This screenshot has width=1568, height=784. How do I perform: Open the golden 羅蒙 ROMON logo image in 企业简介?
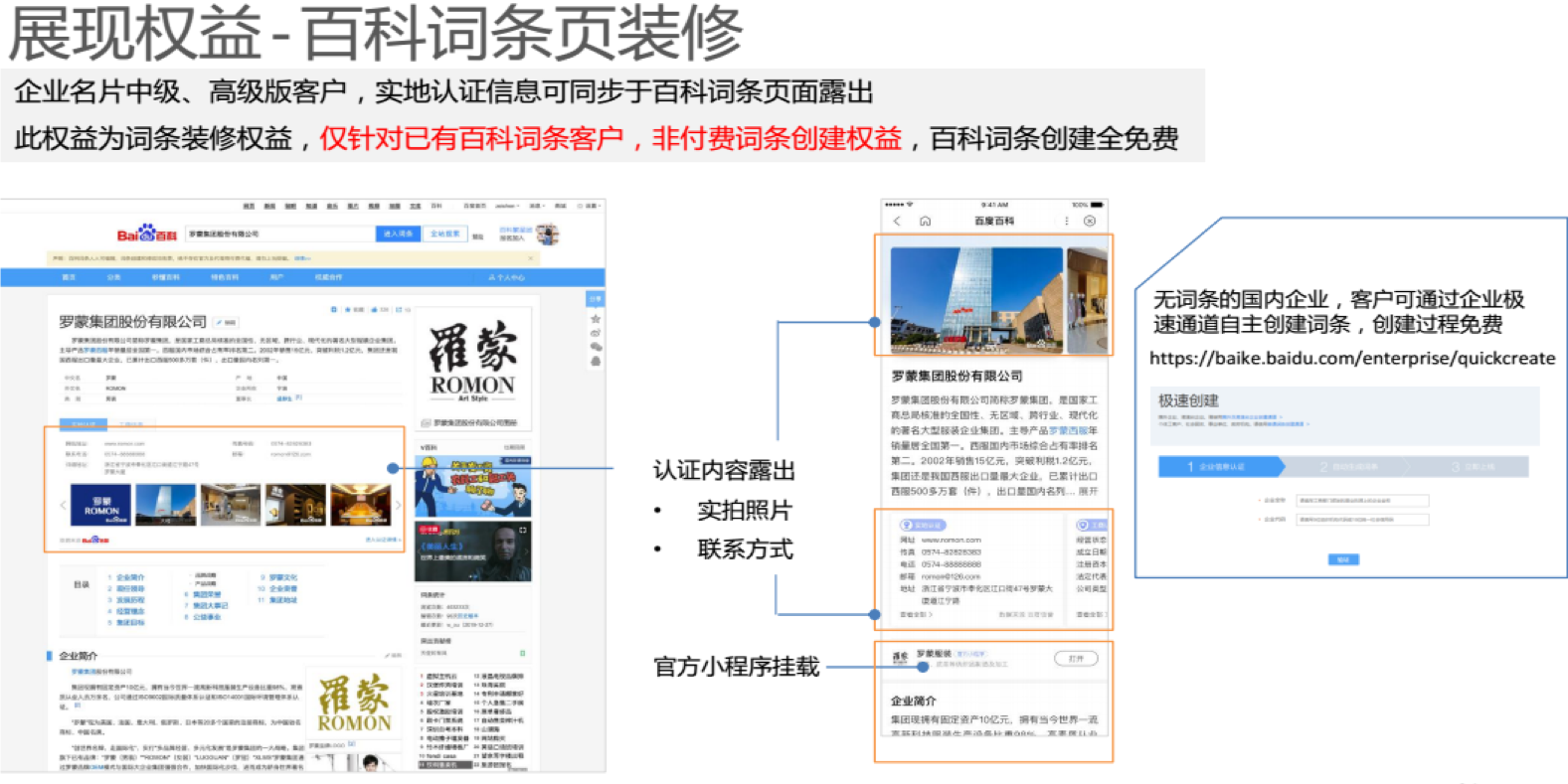tap(354, 703)
